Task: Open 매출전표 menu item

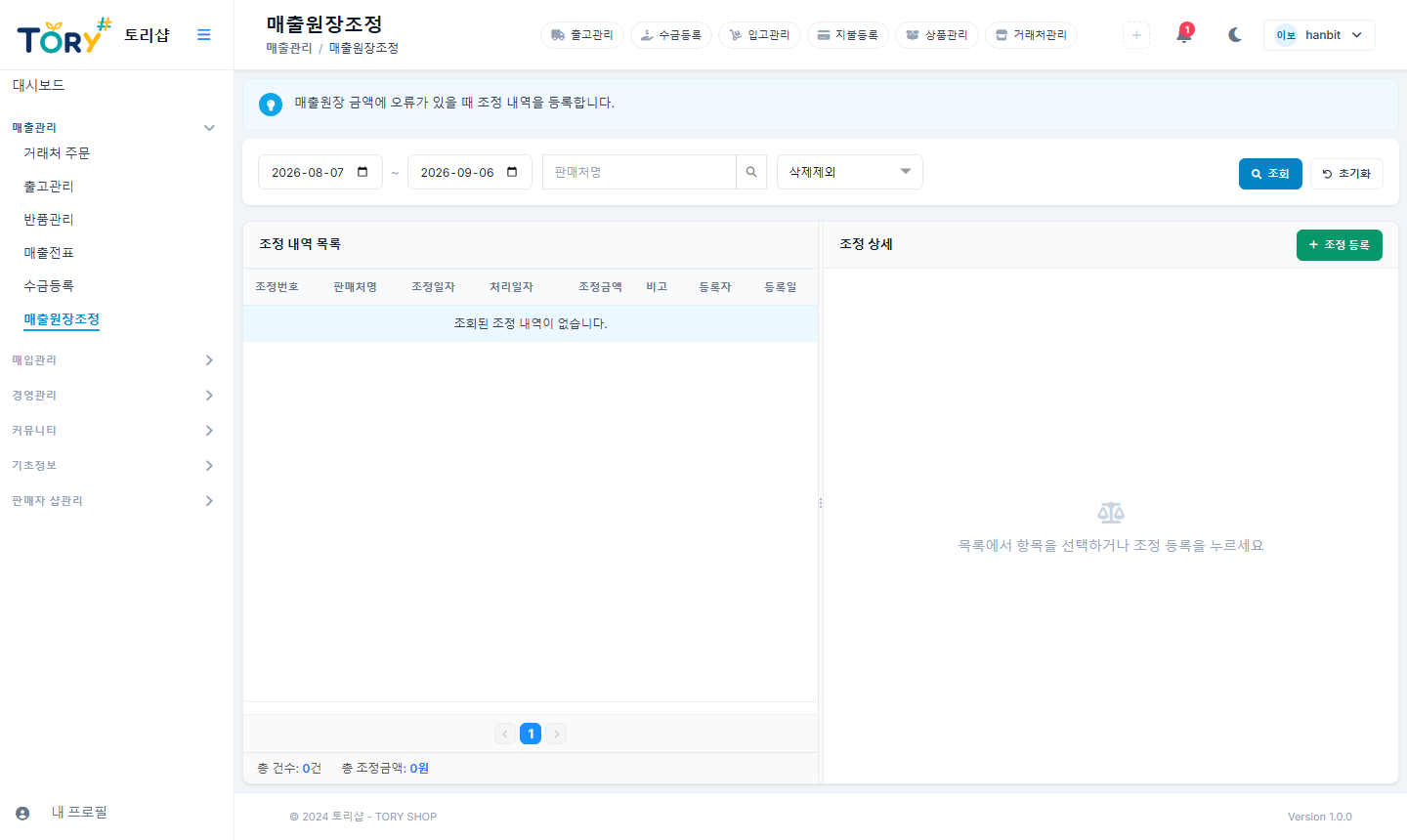Action: pyautogui.click(x=49, y=253)
